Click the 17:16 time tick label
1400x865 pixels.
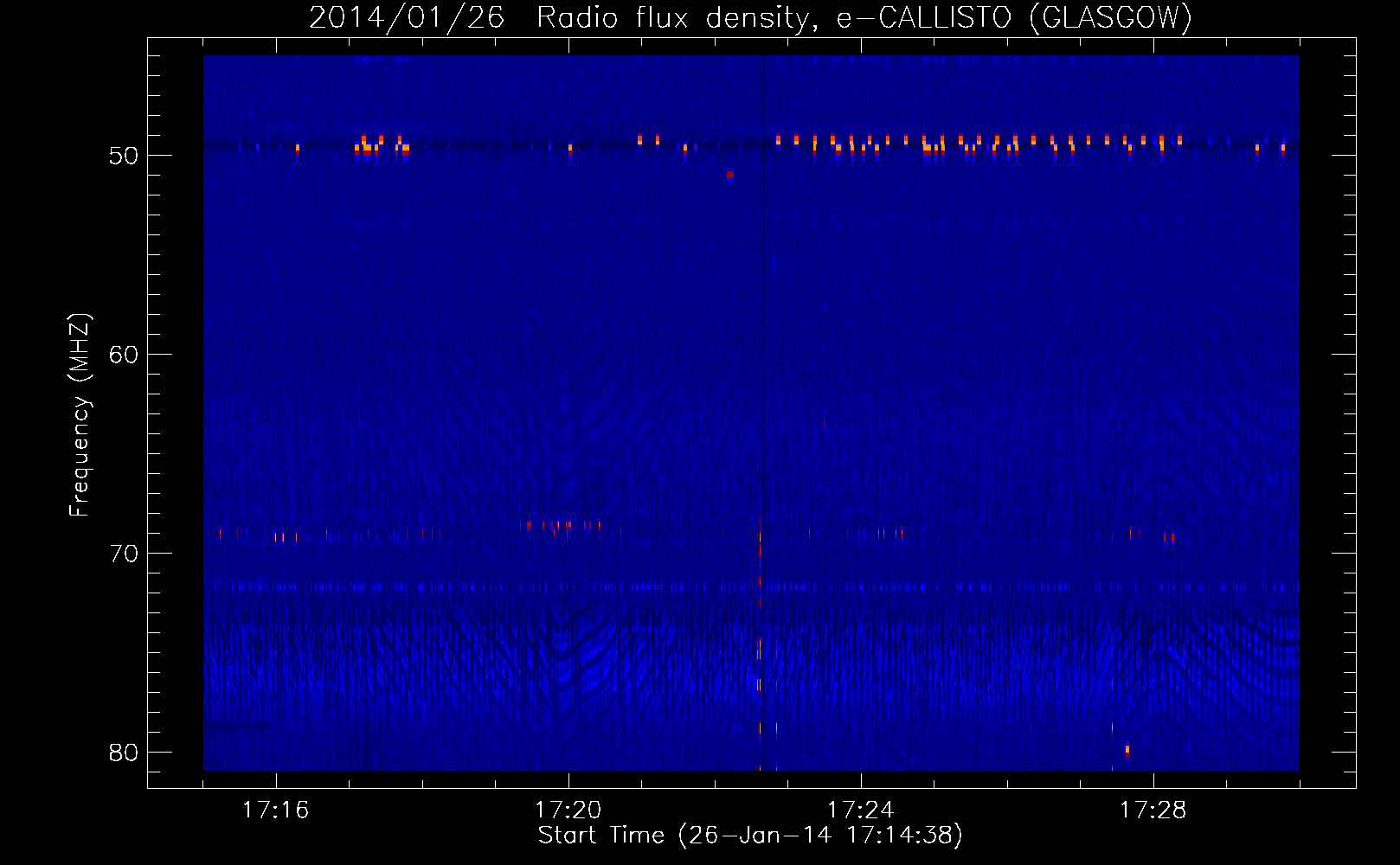(275, 810)
